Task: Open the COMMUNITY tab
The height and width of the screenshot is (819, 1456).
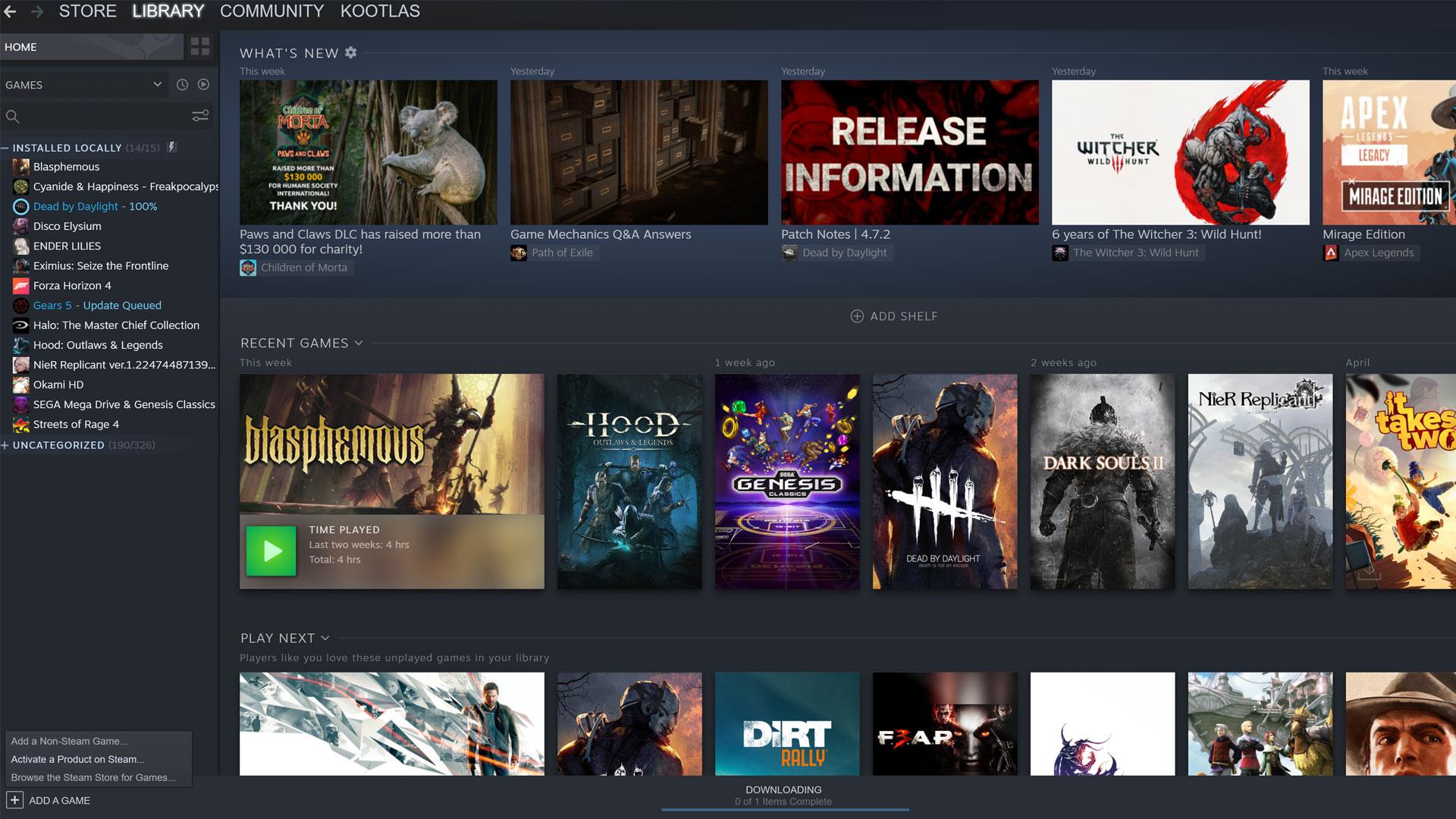Action: 272,11
